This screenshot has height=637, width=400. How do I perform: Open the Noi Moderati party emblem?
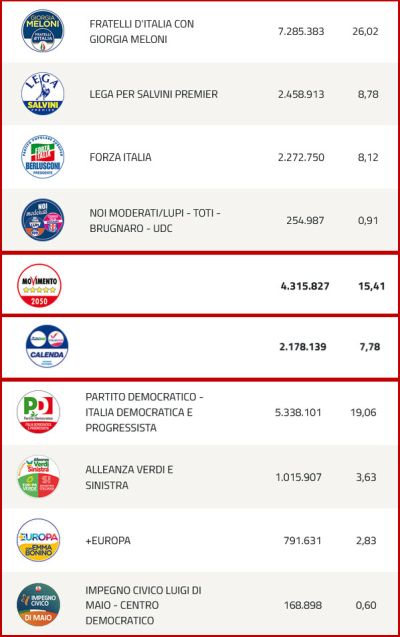click(x=43, y=220)
